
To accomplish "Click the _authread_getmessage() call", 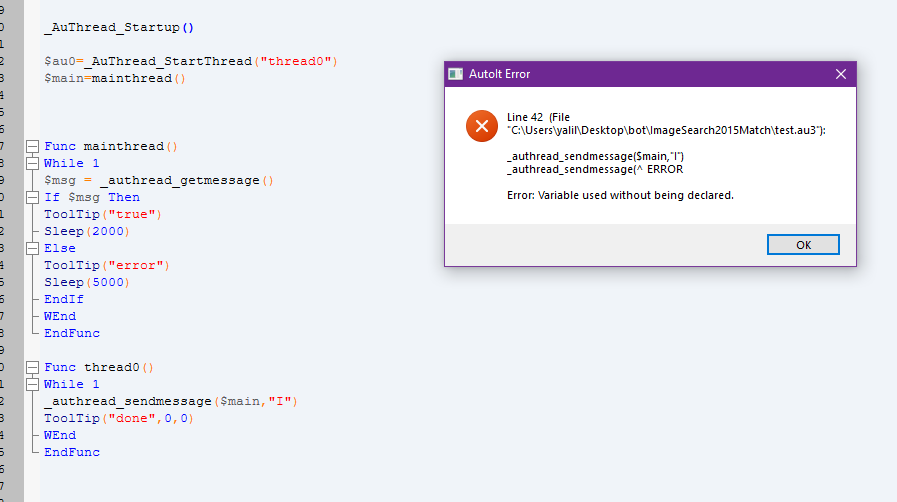I will pos(187,181).
